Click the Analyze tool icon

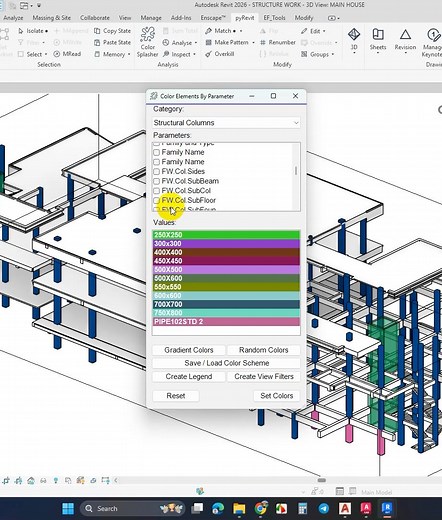(x=166, y=43)
